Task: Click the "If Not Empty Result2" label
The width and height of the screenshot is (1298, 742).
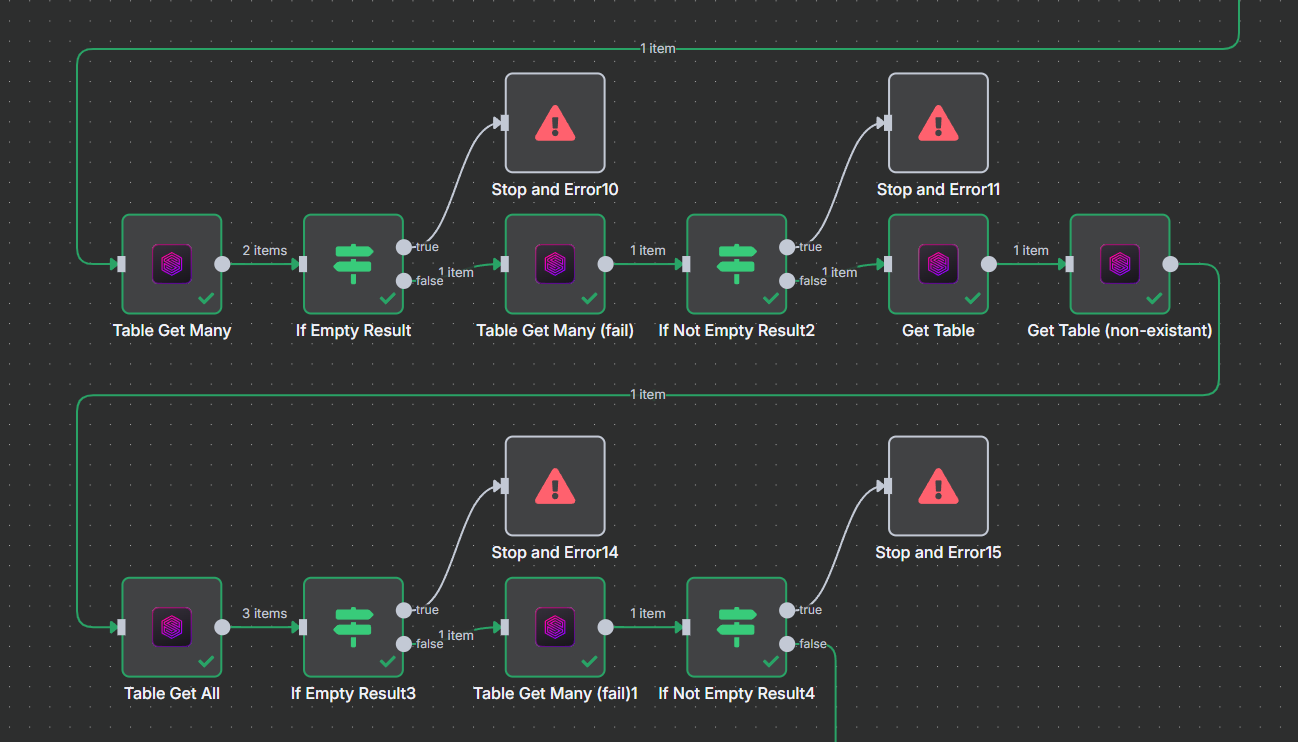Action: coord(737,331)
